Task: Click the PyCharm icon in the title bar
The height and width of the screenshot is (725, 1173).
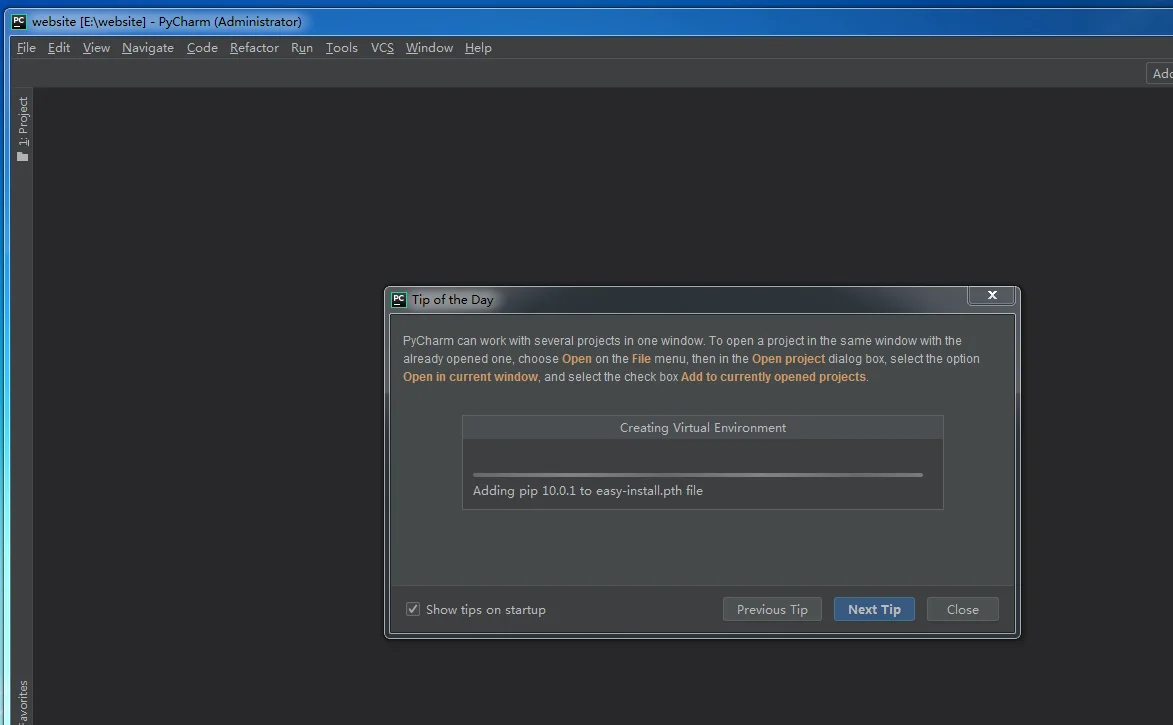Action: pyautogui.click(x=19, y=22)
